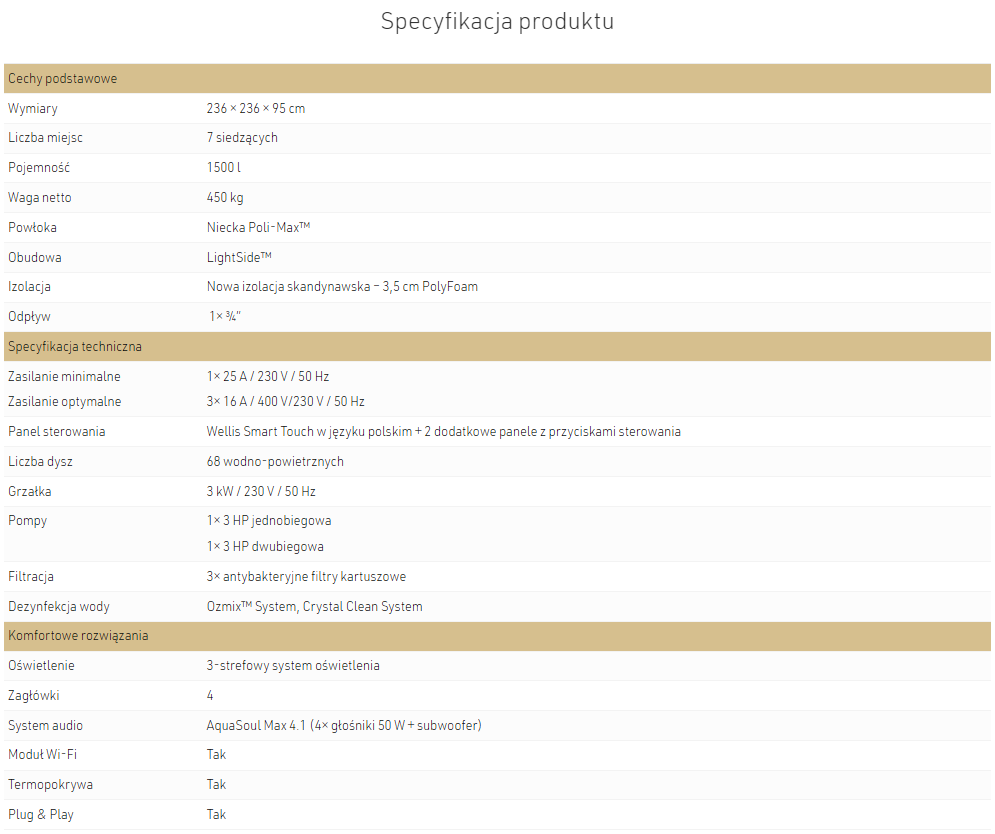995x834 pixels.
Task: Click the 'Powłoka' label
Action: click(x=32, y=227)
